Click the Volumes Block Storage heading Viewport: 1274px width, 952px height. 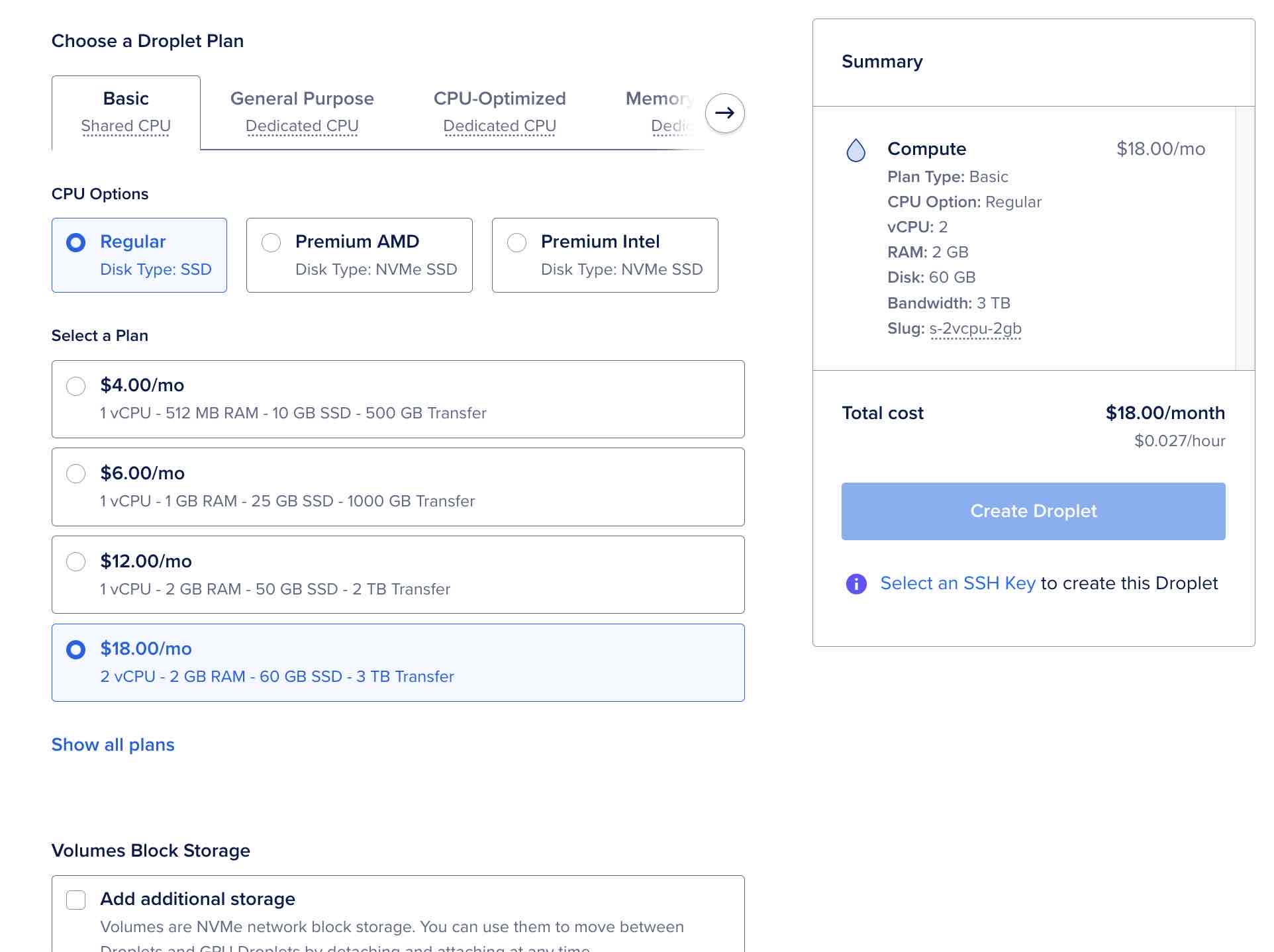point(151,851)
